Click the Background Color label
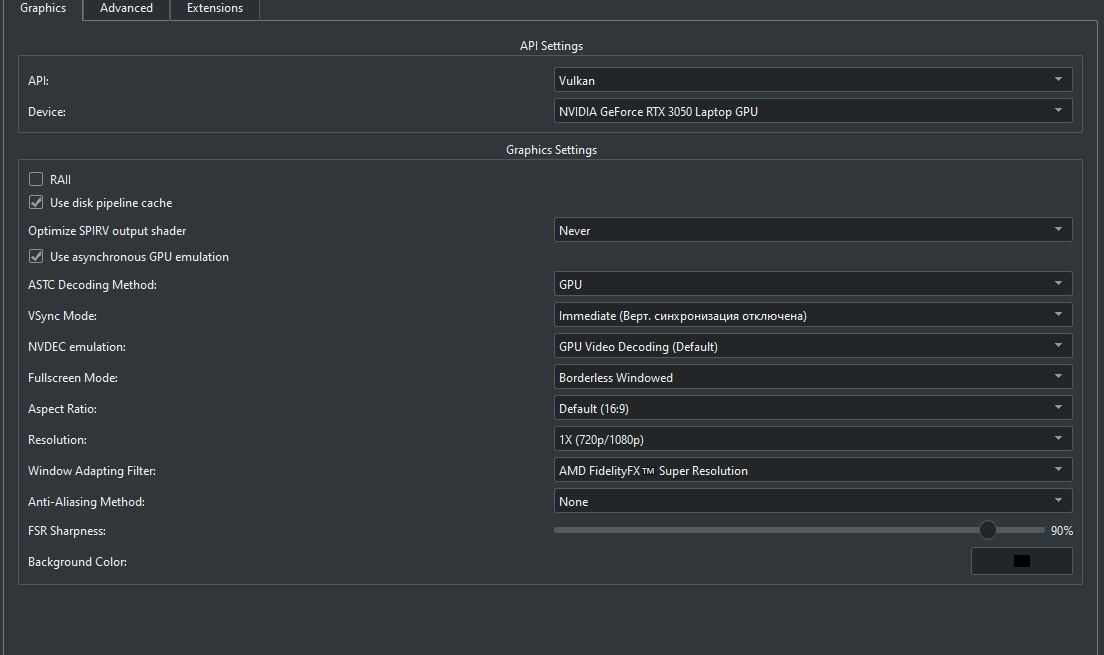The height and width of the screenshot is (655, 1104). [x=77, y=562]
